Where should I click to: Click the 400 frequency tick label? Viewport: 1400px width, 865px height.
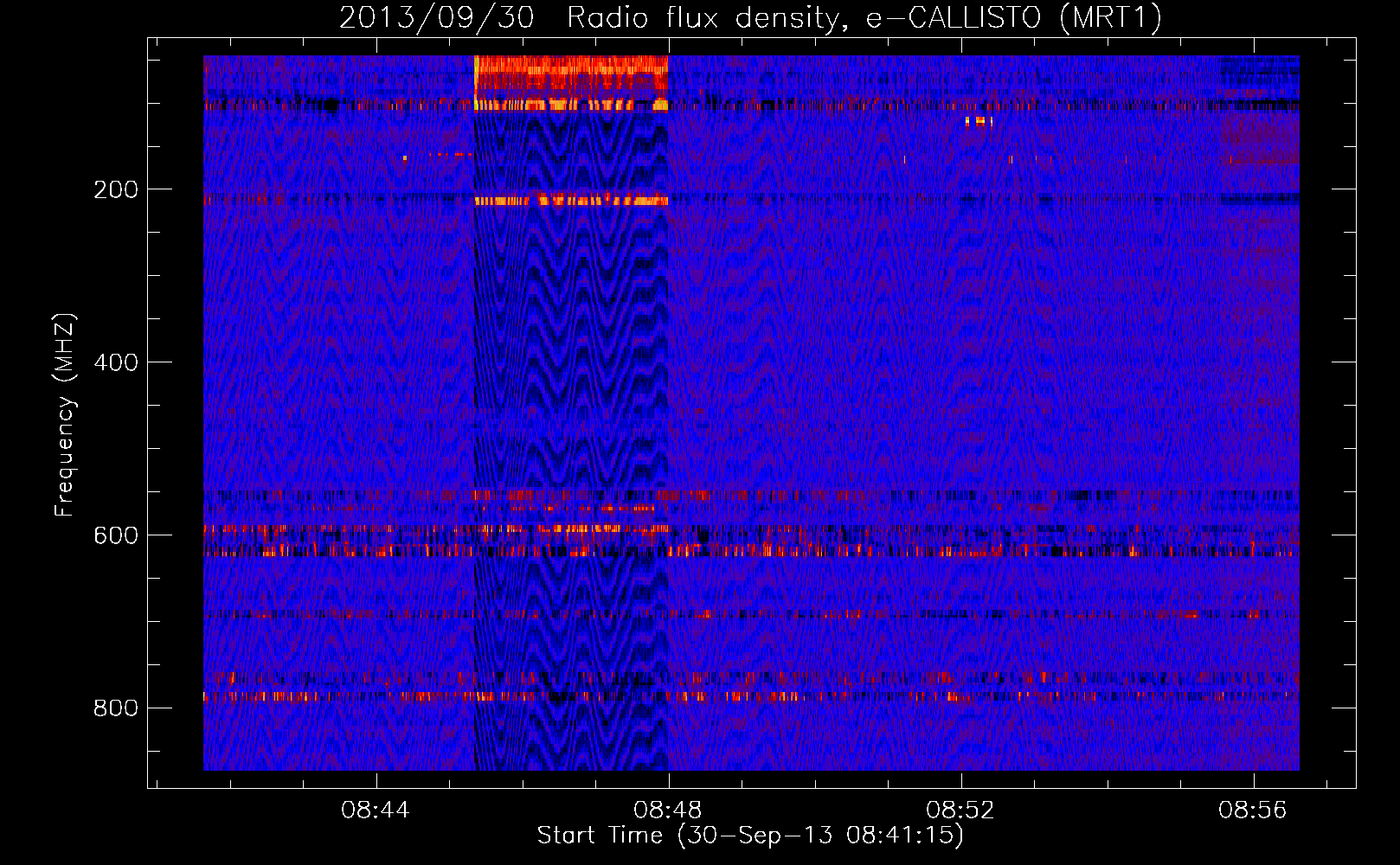[x=116, y=362]
